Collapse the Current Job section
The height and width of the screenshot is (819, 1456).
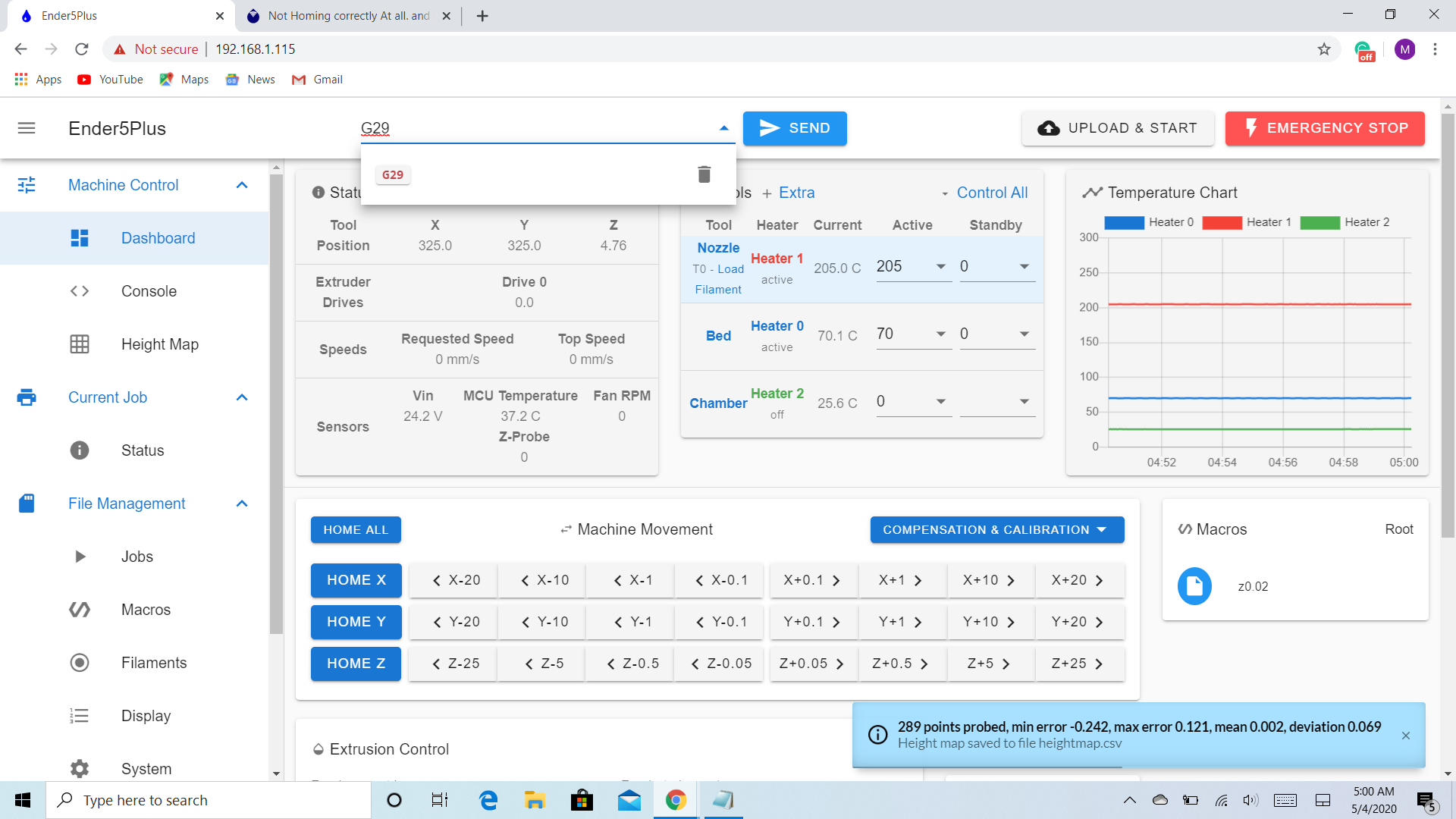pos(242,397)
